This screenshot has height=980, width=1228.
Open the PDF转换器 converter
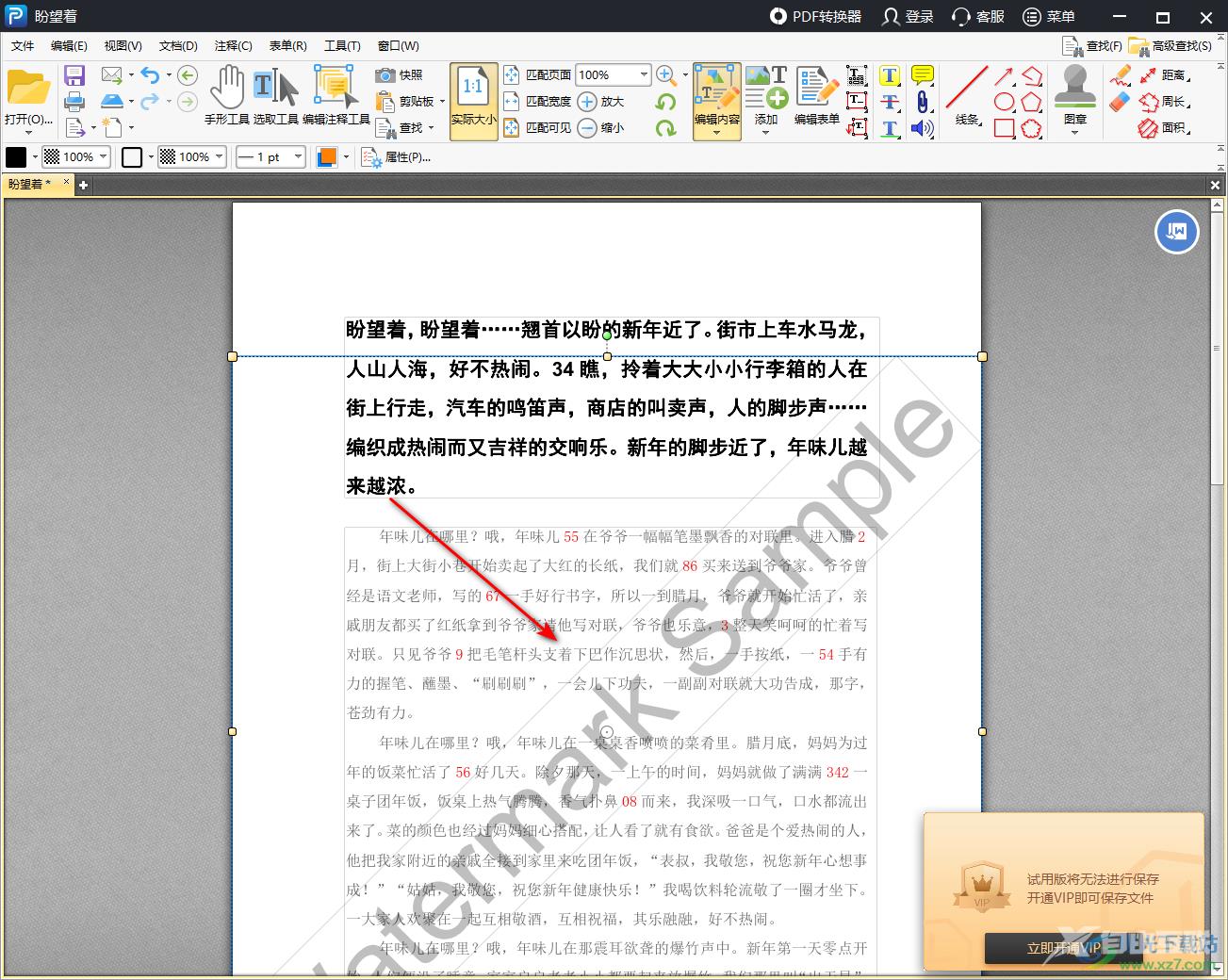tap(815, 16)
